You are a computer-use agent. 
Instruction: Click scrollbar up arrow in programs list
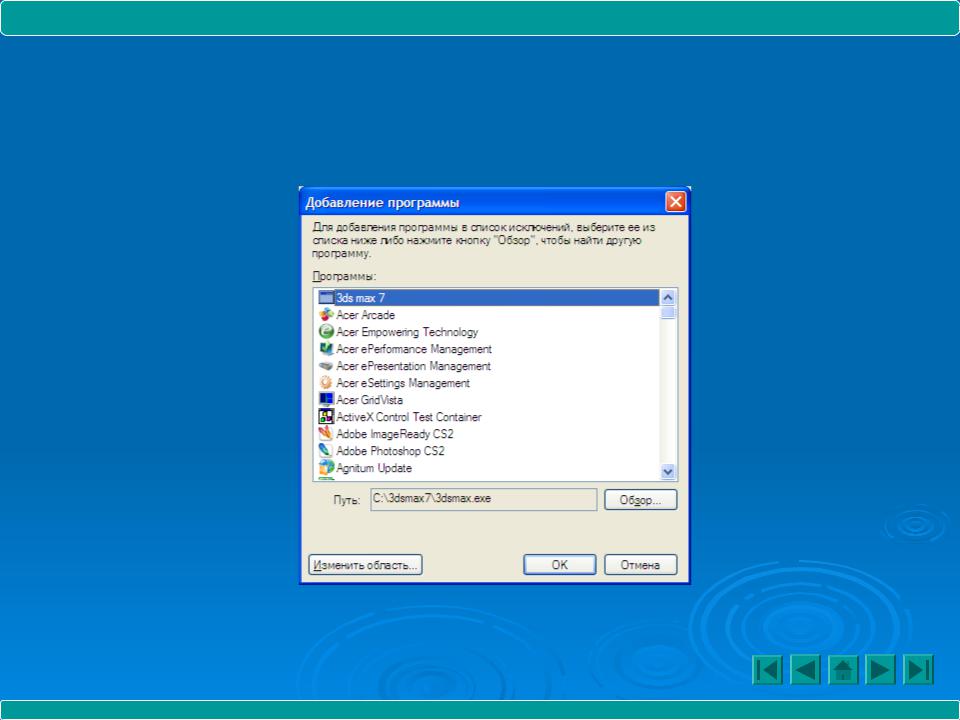(x=668, y=298)
